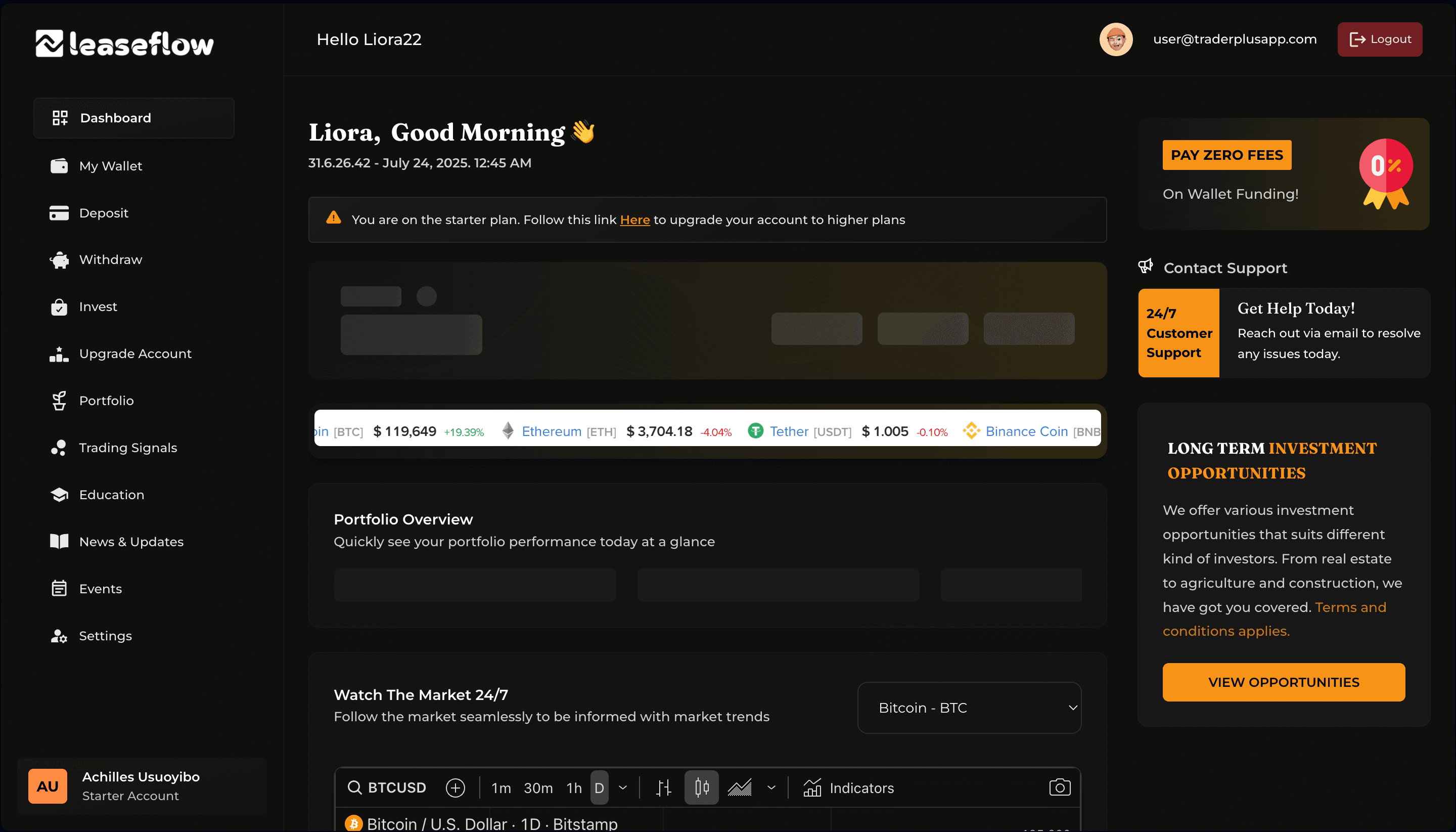Click the Trading Signals sidebar icon
The height and width of the screenshot is (832, 1456).
coord(59,448)
